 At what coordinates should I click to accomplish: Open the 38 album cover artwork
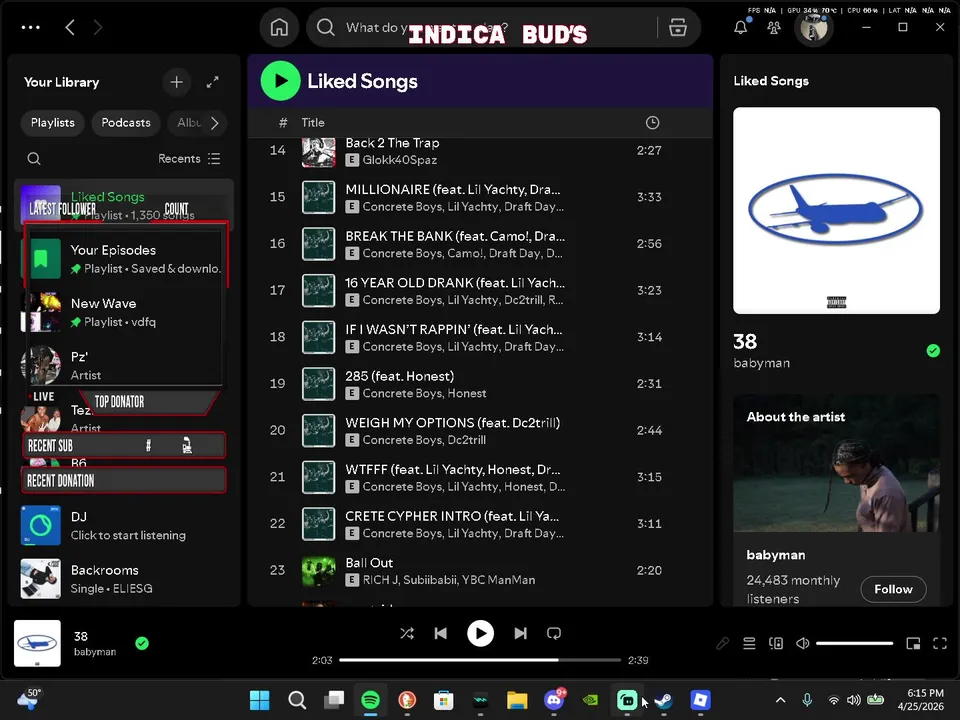point(836,211)
